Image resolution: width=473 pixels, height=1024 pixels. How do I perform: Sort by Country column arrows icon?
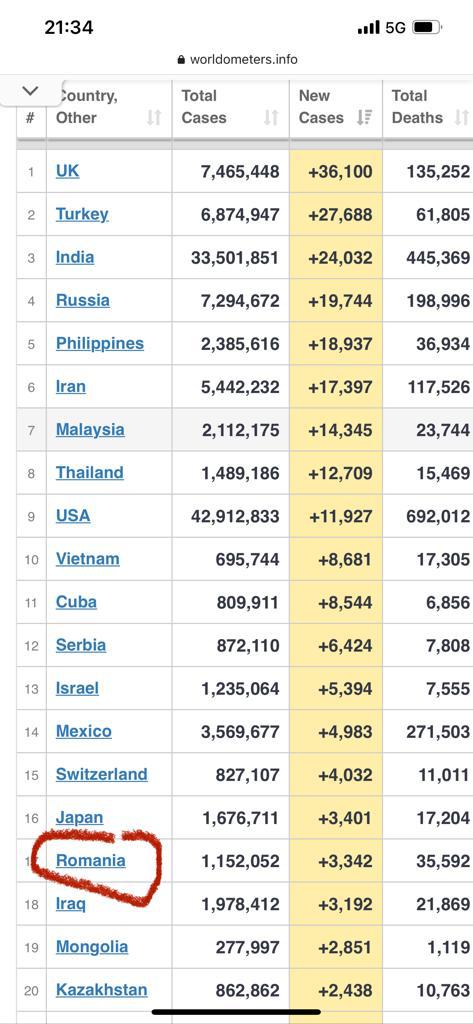[x=154, y=118]
